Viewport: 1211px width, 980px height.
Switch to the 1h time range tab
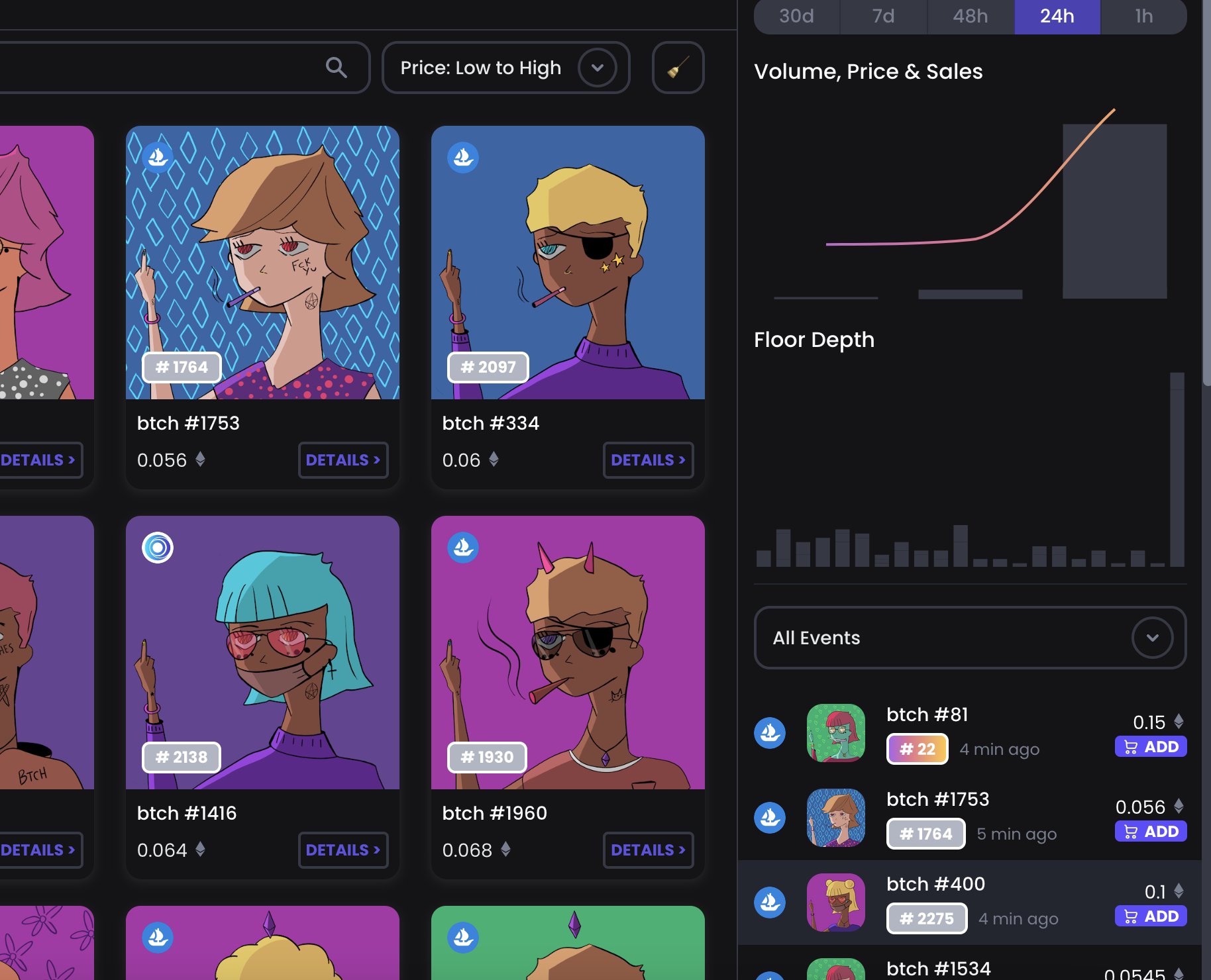1144,16
